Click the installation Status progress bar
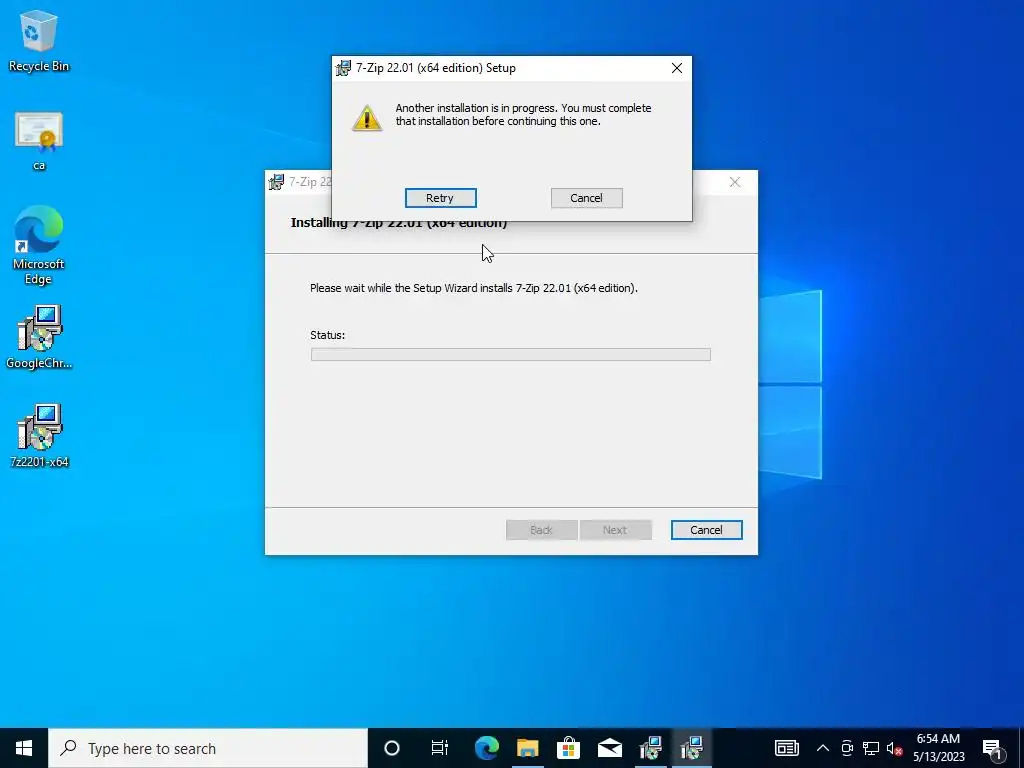This screenshot has width=1024, height=768. (x=511, y=354)
